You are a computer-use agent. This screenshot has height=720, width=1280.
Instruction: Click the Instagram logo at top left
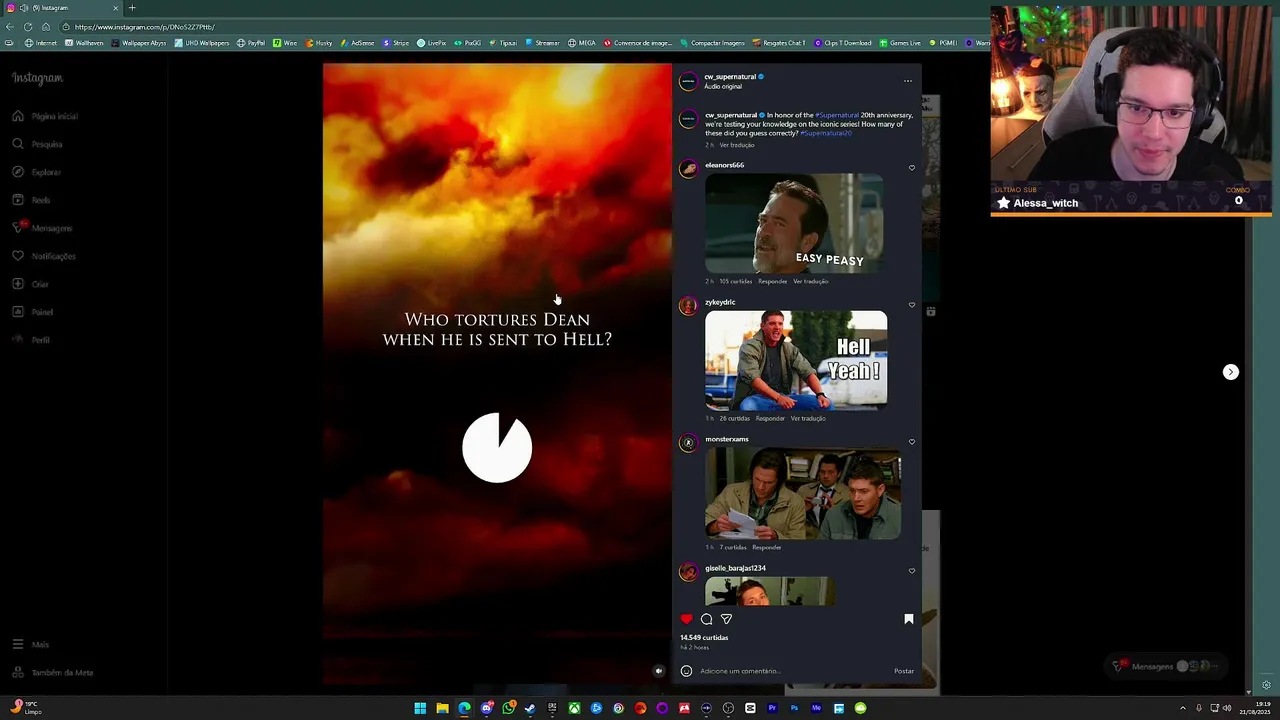pyautogui.click(x=37, y=78)
